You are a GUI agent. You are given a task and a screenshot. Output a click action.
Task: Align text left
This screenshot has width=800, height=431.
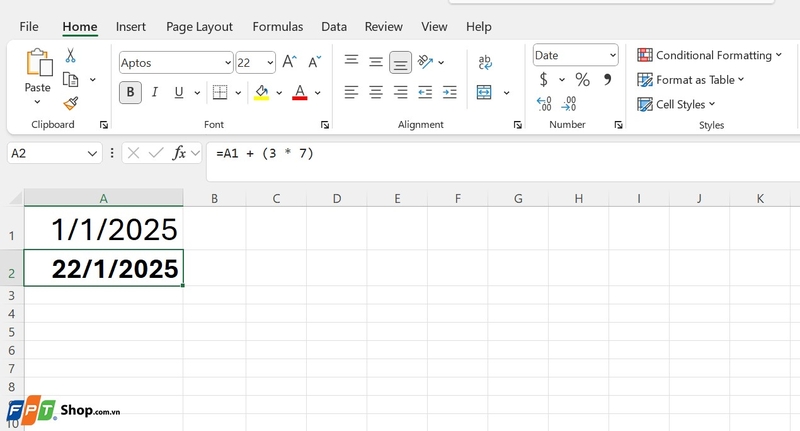pyautogui.click(x=351, y=92)
